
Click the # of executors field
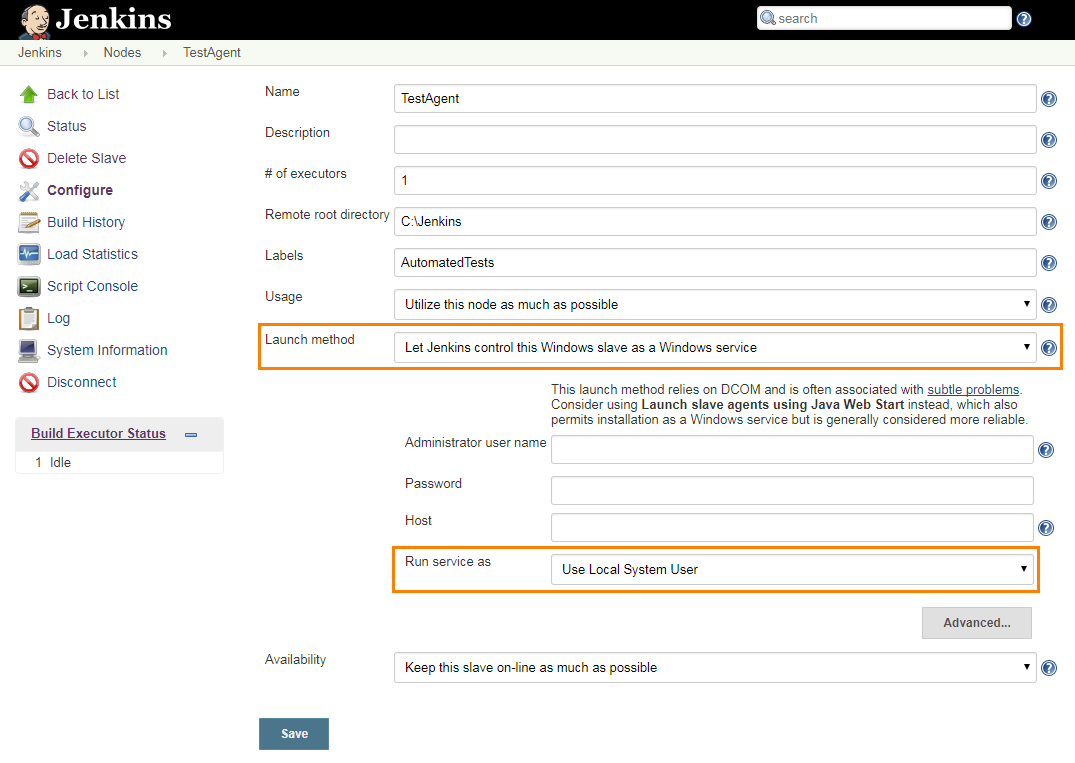(x=715, y=181)
